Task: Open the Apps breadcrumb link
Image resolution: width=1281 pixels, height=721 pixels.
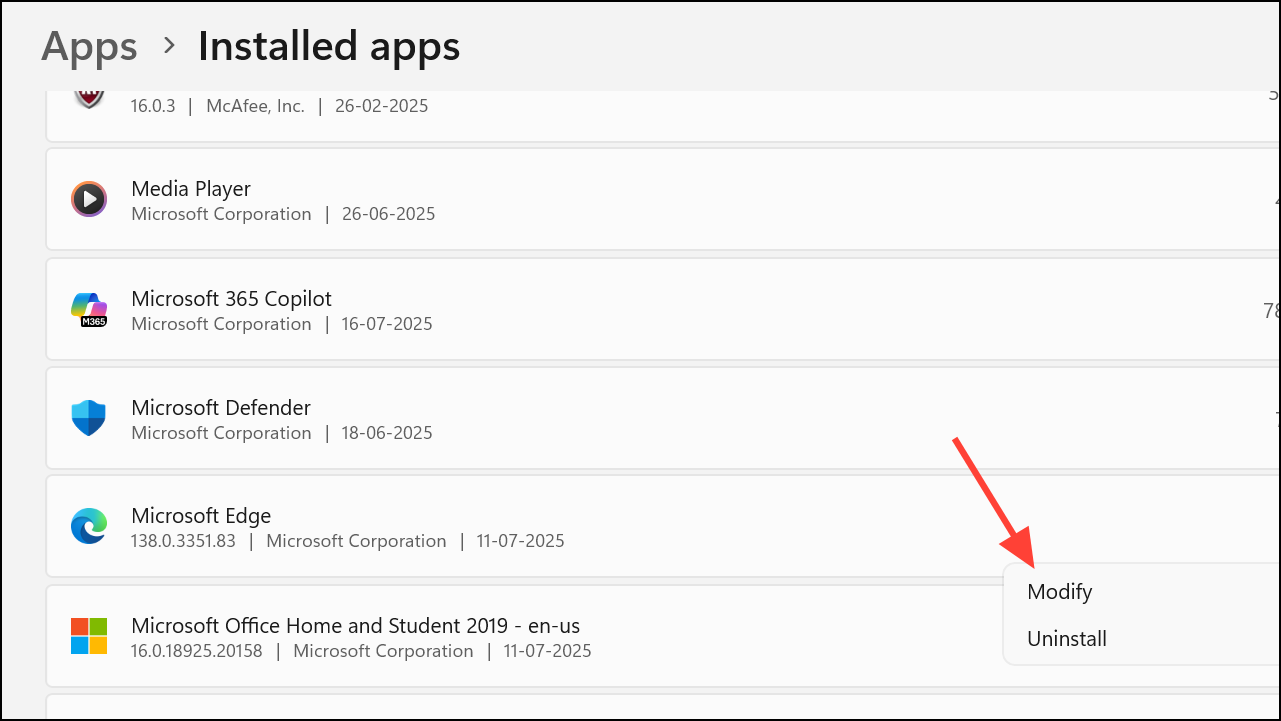Action: click(x=89, y=45)
